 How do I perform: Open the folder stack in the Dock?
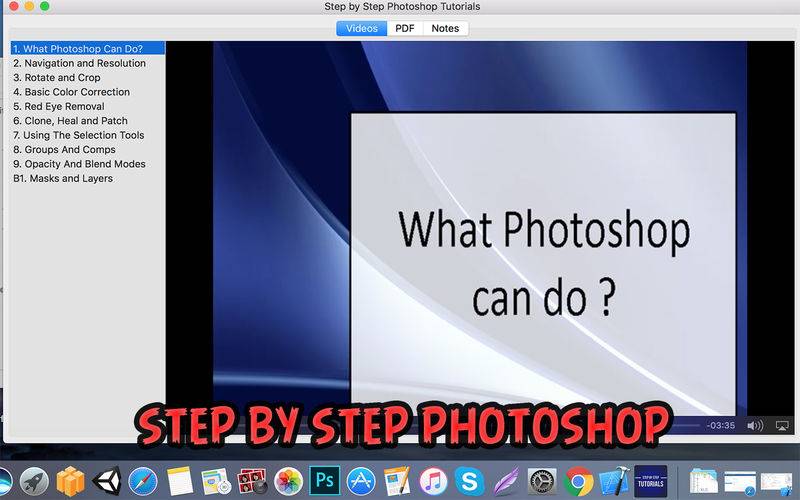click(x=704, y=481)
